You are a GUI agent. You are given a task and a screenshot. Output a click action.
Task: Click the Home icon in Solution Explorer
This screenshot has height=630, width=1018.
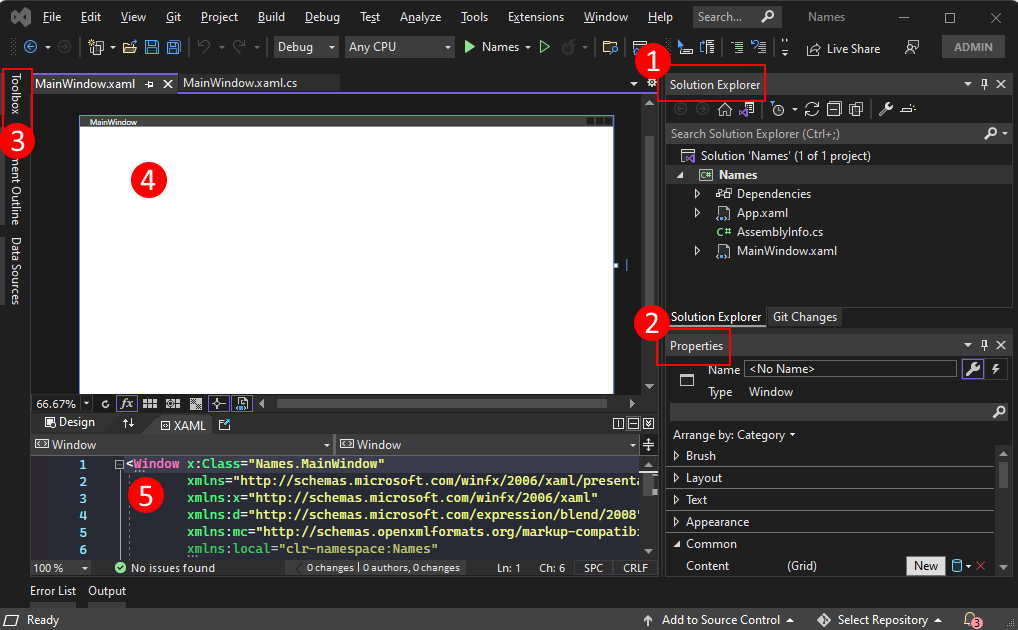[x=725, y=109]
